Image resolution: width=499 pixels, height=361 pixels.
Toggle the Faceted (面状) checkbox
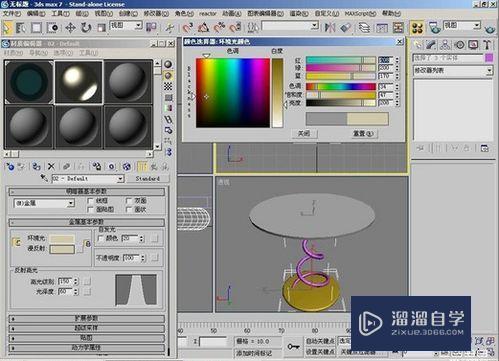(x=129, y=209)
